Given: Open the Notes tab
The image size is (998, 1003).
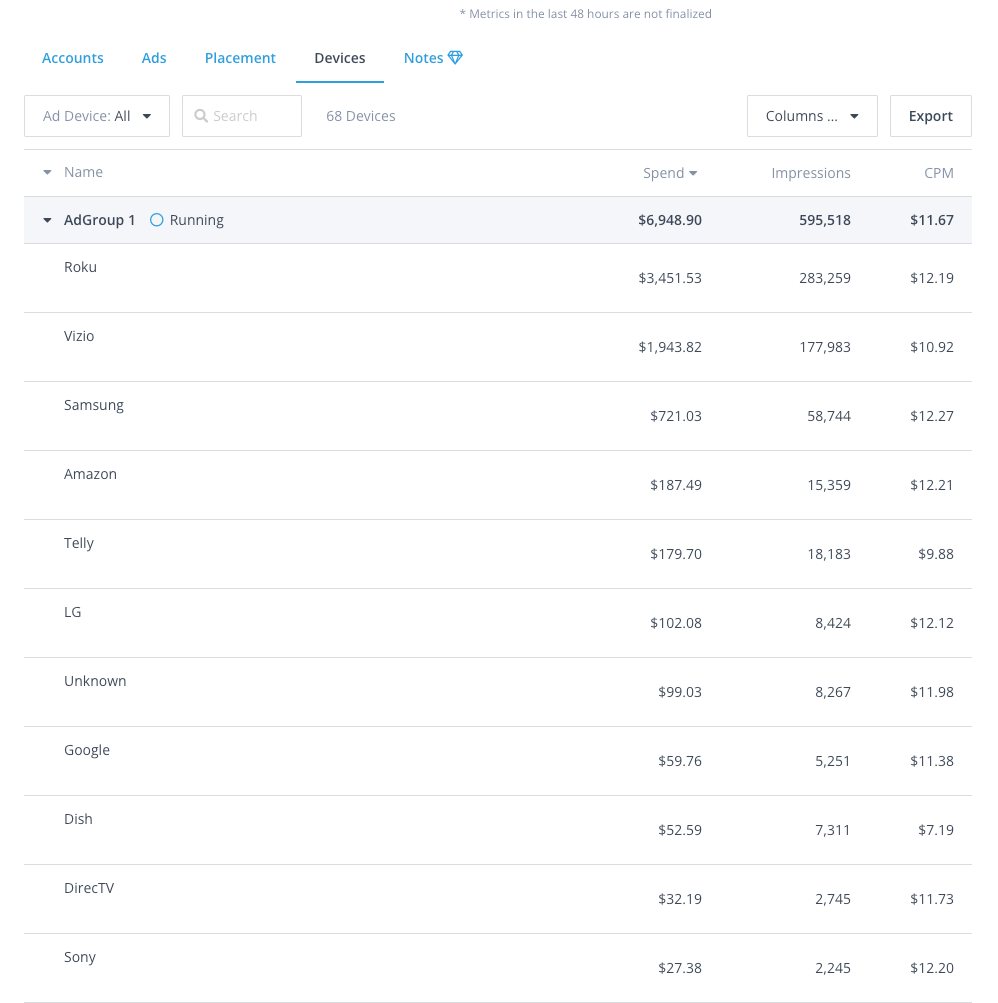Looking at the screenshot, I should coord(423,58).
